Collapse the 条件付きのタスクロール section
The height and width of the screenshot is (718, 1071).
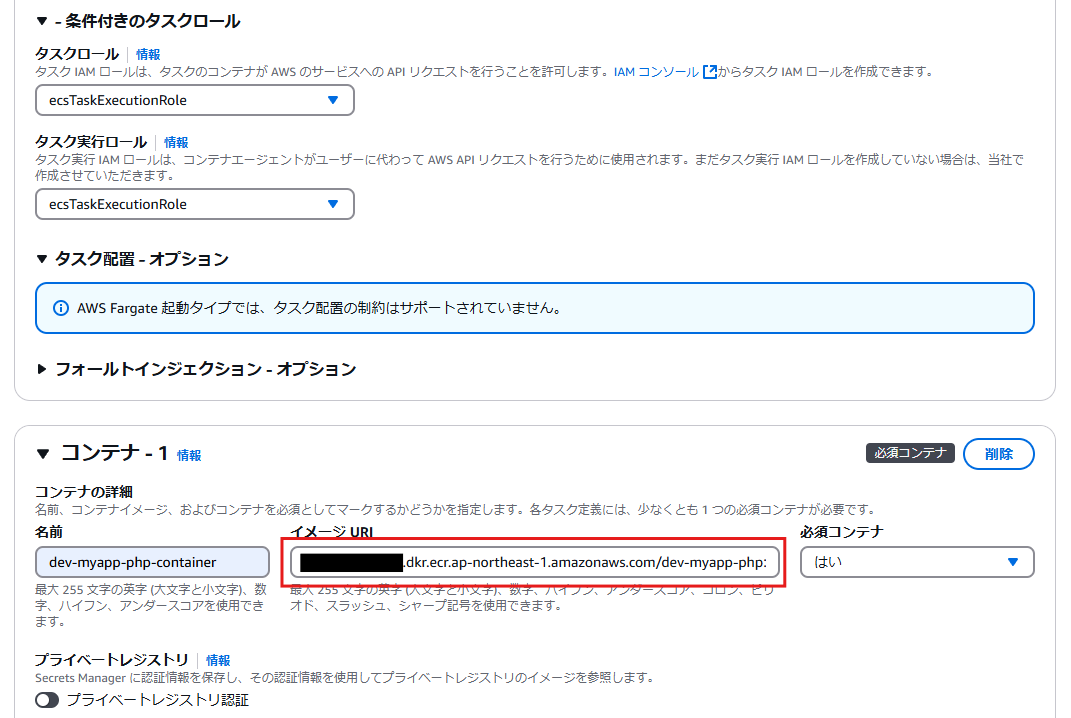(x=42, y=21)
